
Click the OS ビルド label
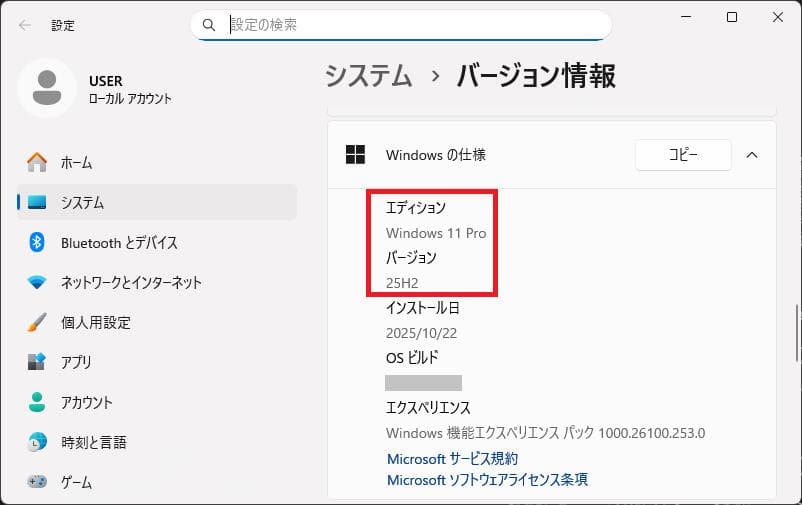412,358
